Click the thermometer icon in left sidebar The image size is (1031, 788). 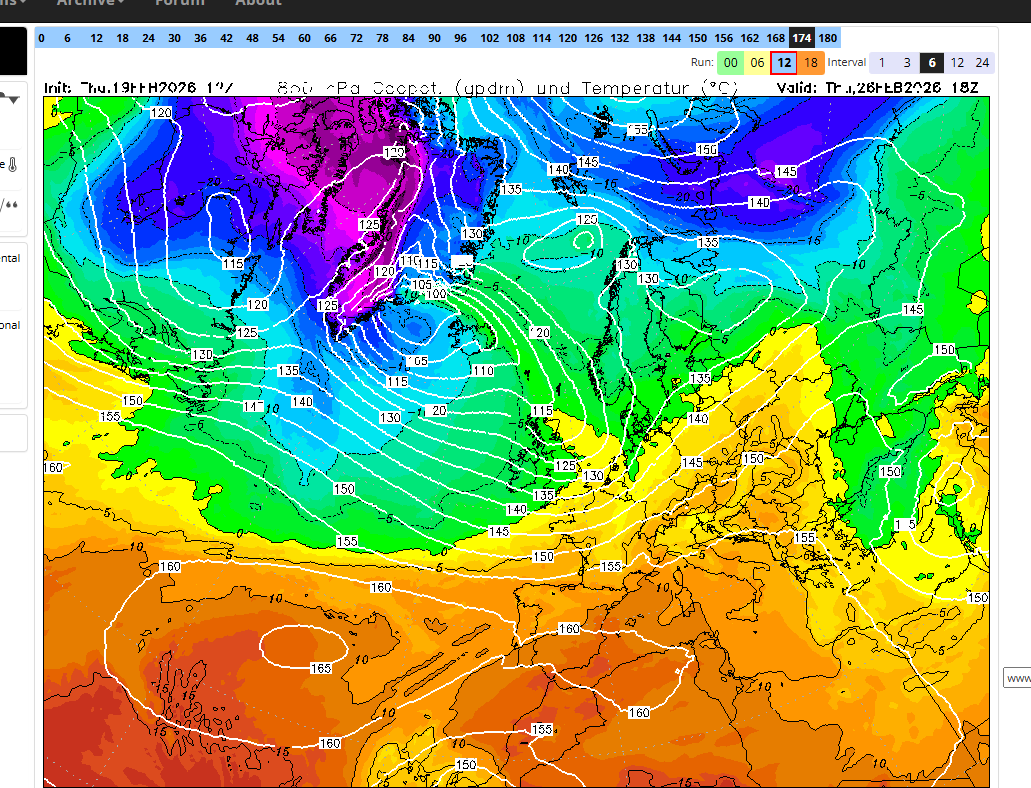(12, 166)
